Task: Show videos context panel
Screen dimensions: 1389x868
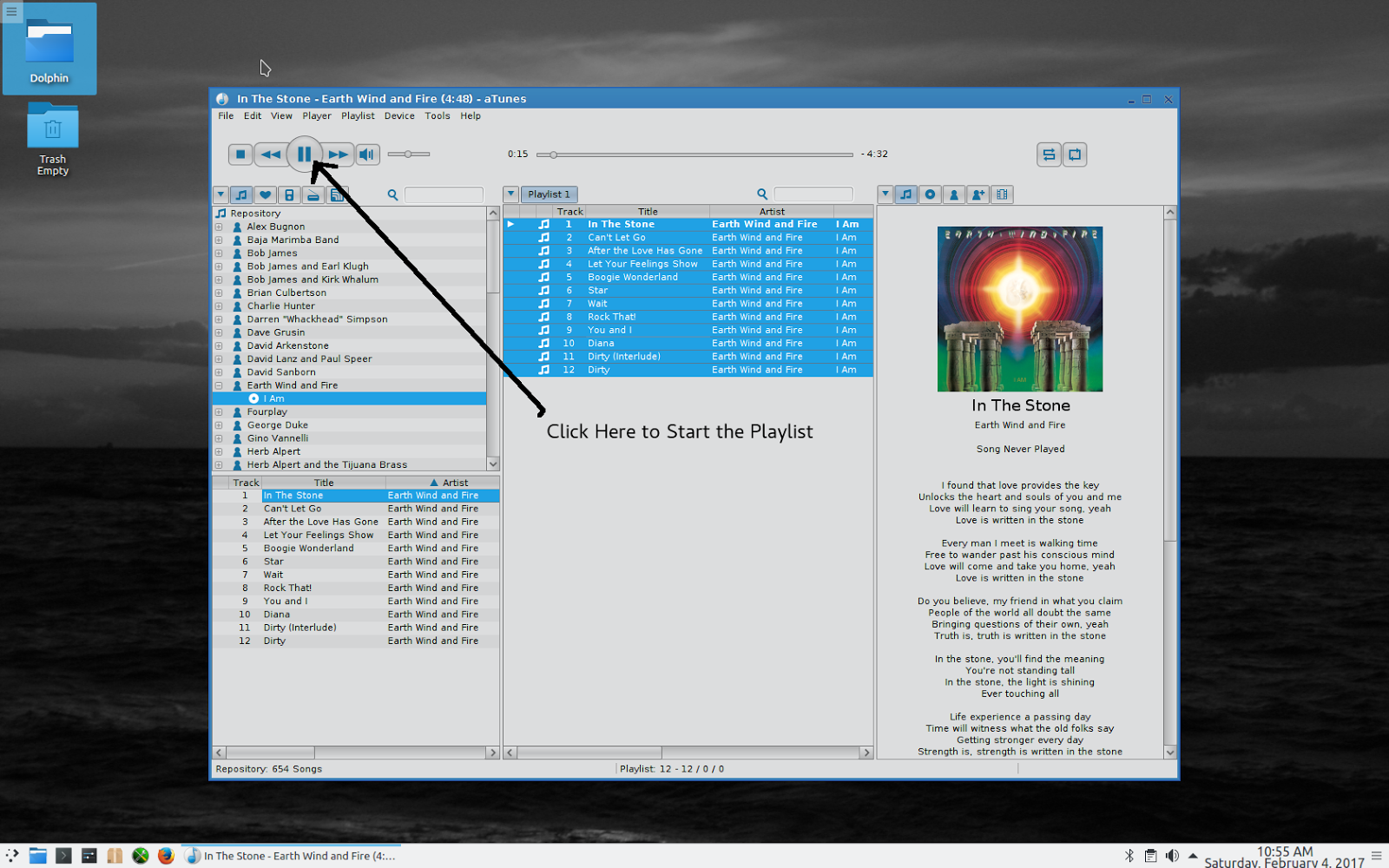Action: point(1003,194)
